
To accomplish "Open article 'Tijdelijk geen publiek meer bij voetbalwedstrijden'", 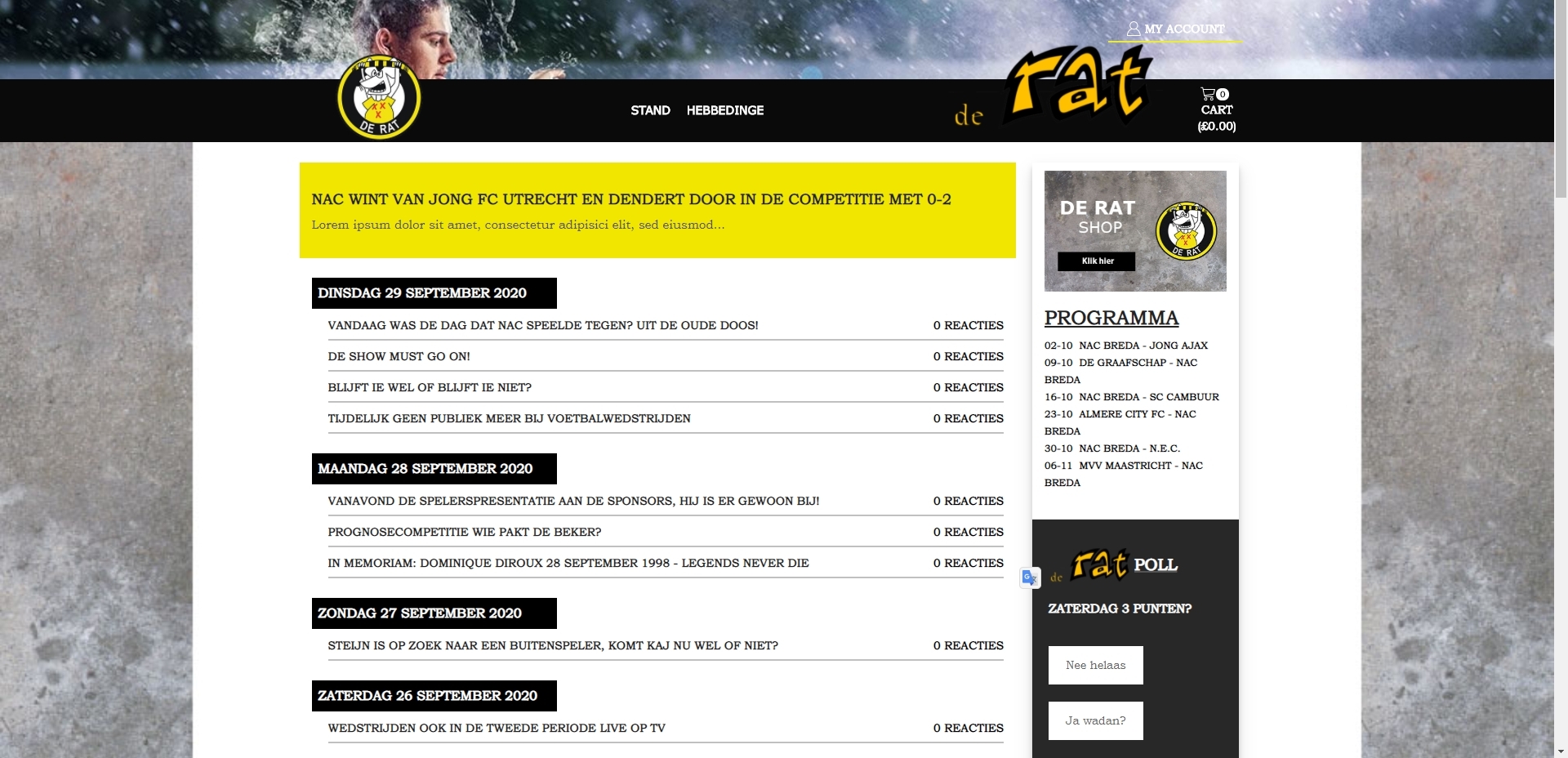I will (509, 418).
